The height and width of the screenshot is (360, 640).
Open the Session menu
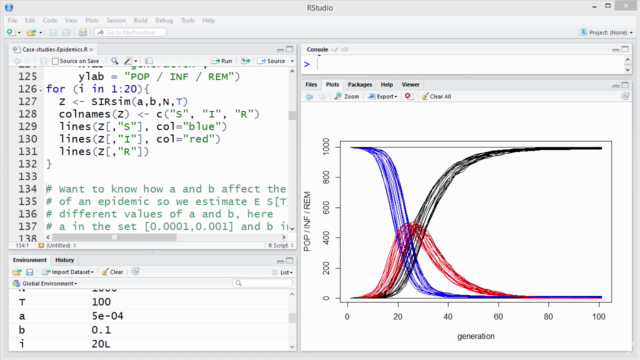pyautogui.click(x=116, y=20)
